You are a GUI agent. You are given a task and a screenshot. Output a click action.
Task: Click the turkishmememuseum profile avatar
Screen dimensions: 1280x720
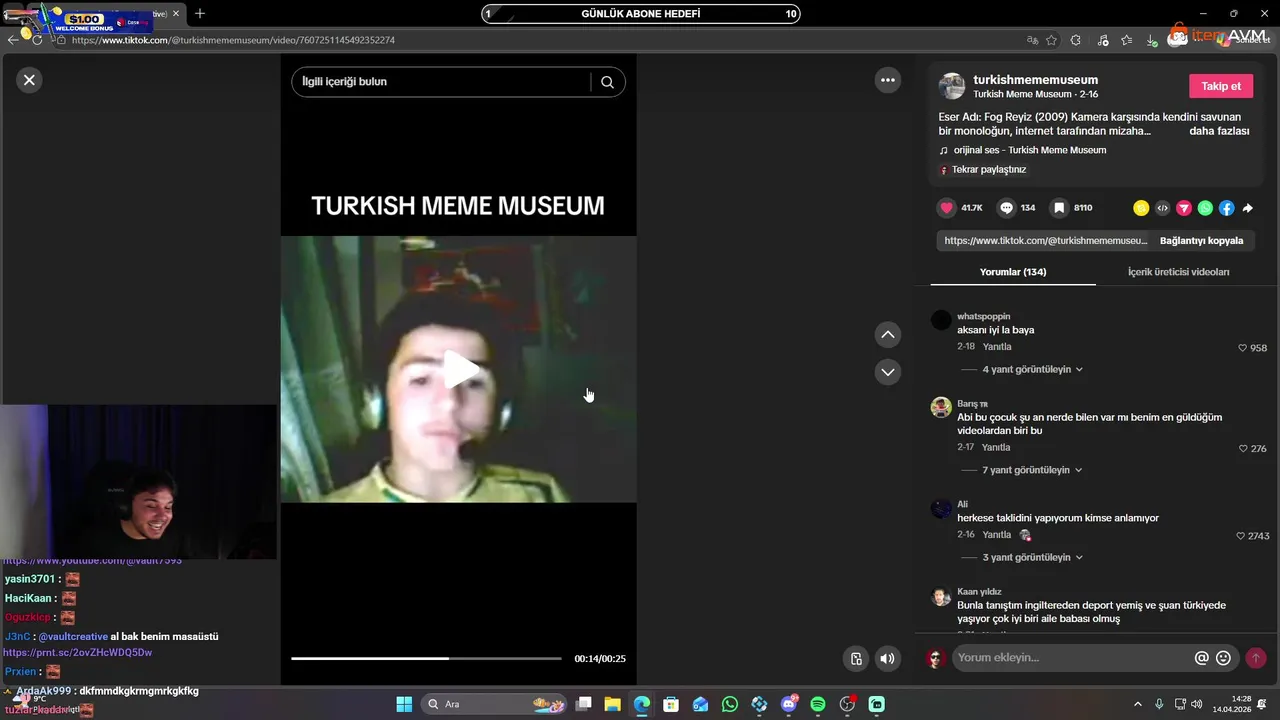pyautogui.click(x=951, y=86)
